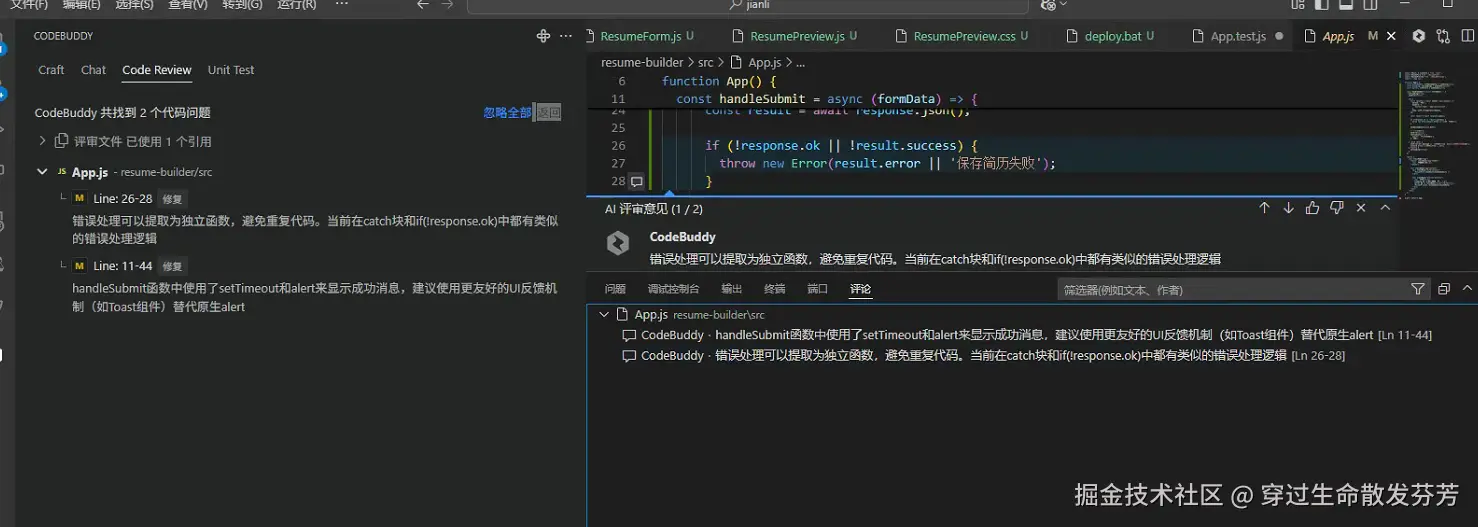Navigate forward with the right arrow
Image resolution: width=1478 pixels, height=527 pixels.
tap(447, 5)
